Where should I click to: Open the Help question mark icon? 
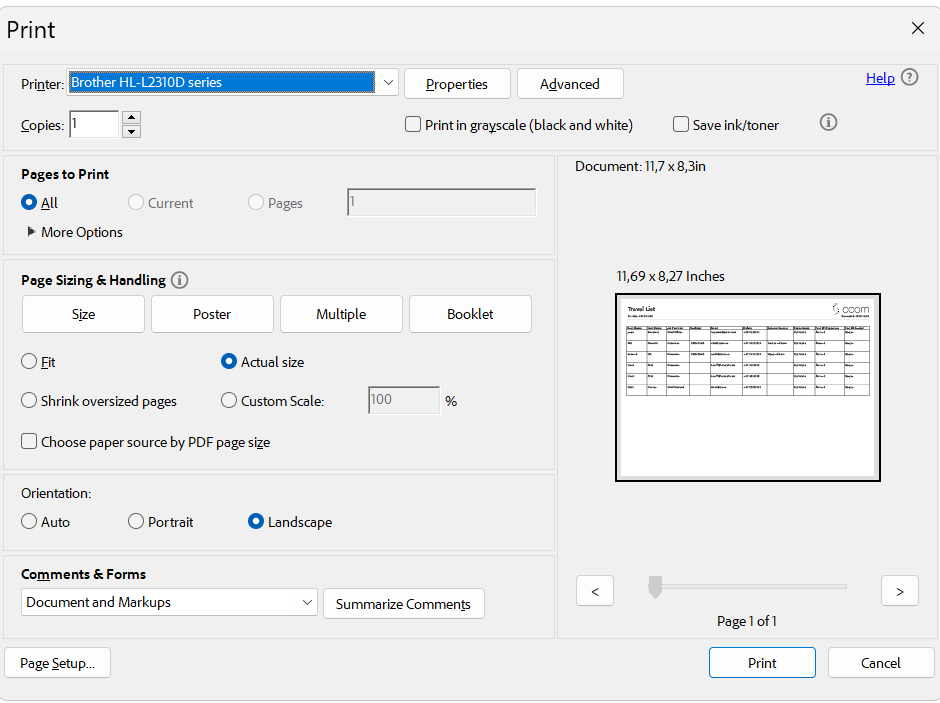click(909, 77)
